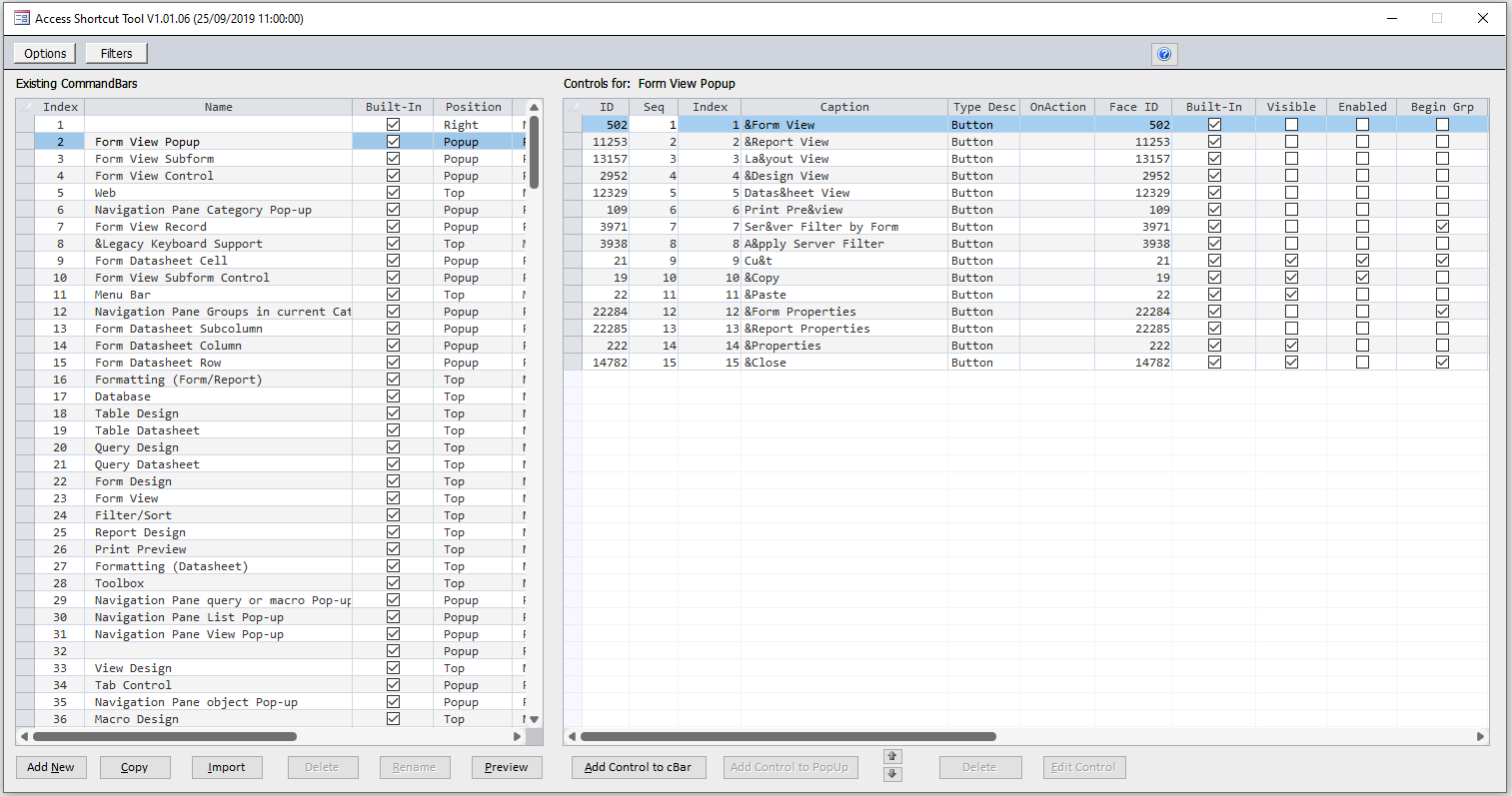1512x796 pixels.
Task: Click the blue help question mark icon
Action: [x=1164, y=54]
